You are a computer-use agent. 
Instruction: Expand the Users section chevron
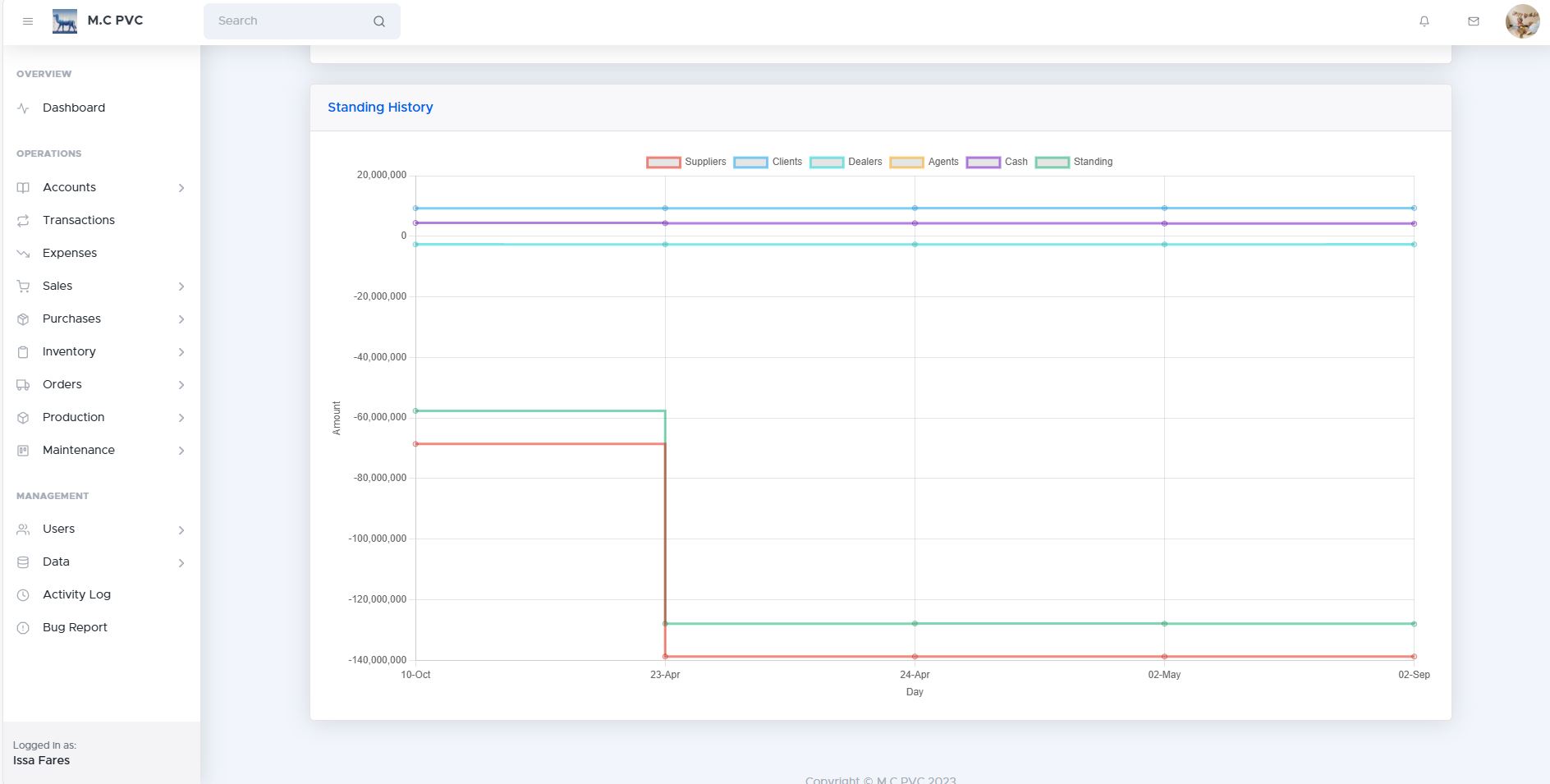click(x=181, y=530)
